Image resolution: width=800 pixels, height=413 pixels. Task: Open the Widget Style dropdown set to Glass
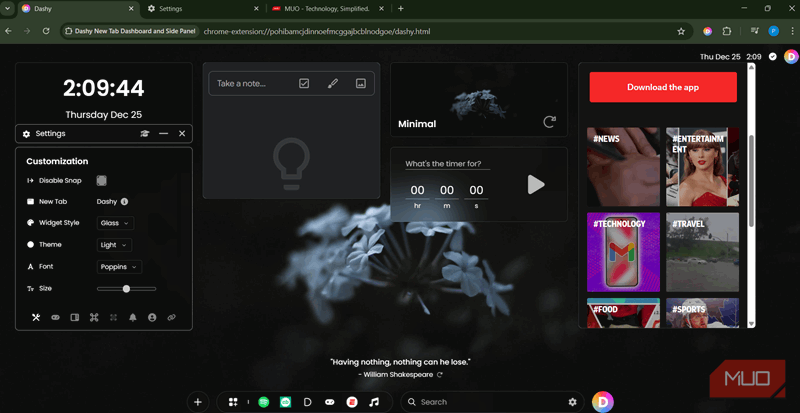[115, 223]
